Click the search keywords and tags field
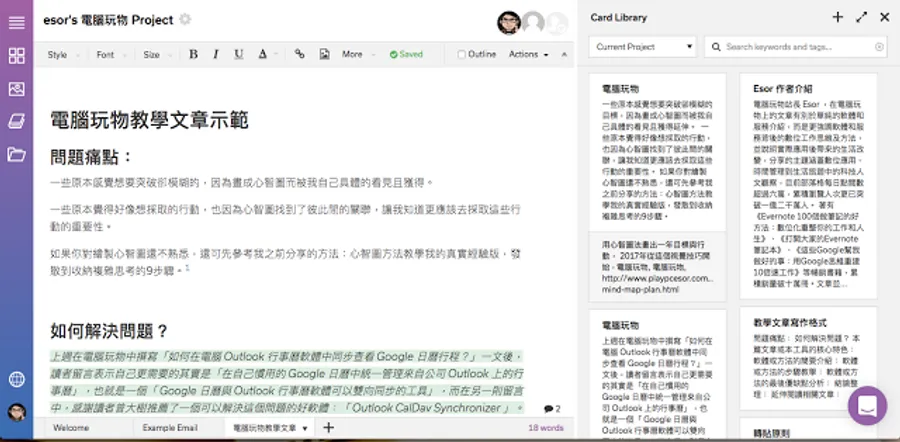900x442 pixels. point(797,47)
